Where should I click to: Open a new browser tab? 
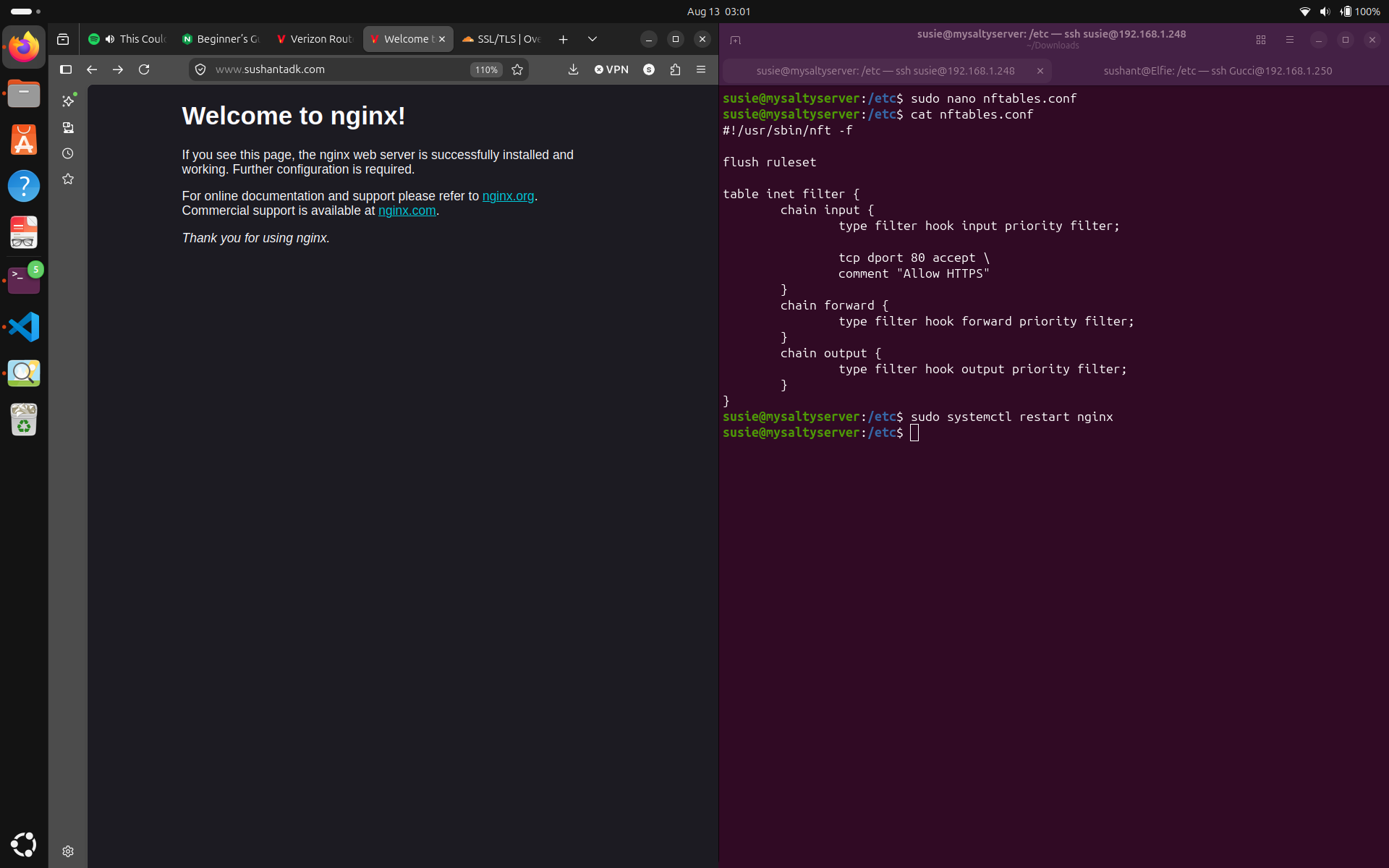[x=563, y=39]
